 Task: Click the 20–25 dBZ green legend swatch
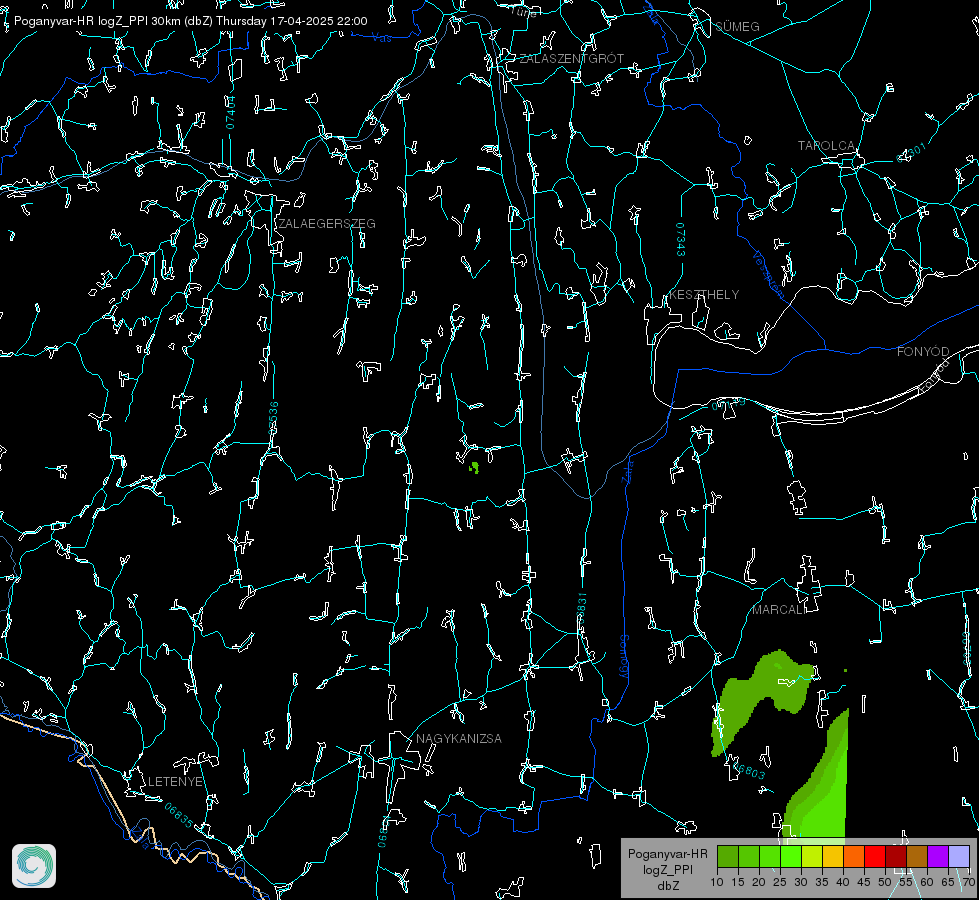click(770, 856)
